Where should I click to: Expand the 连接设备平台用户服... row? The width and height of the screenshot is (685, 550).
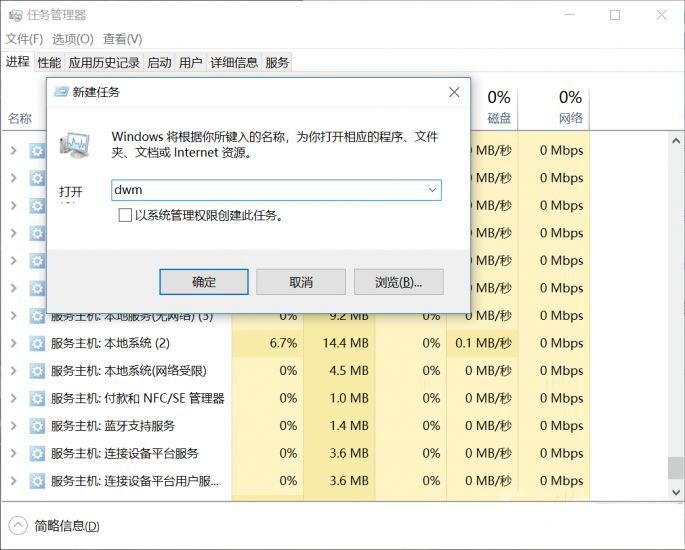click(14, 481)
